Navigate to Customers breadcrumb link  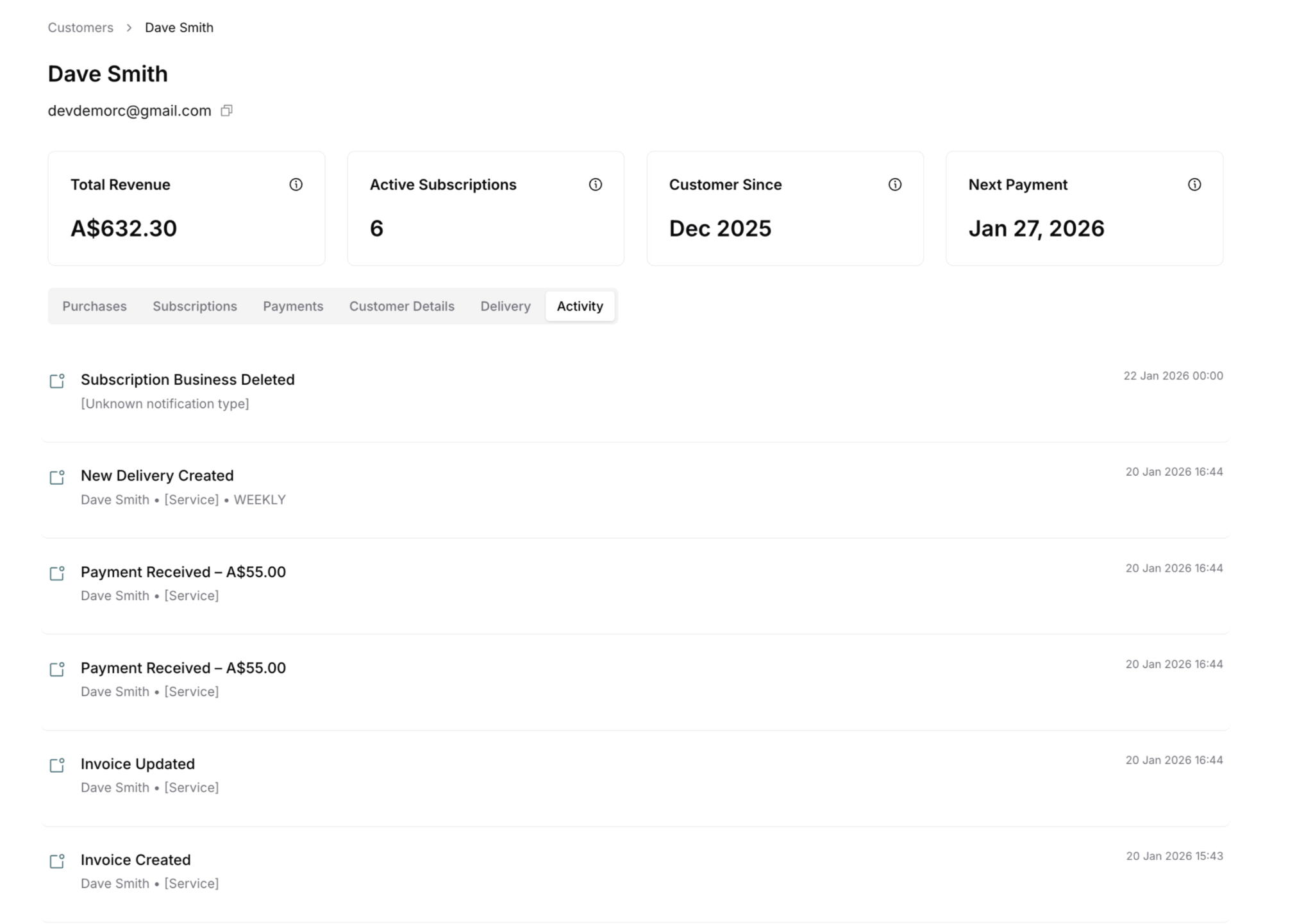pyautogui.click(x=80, y=28)
